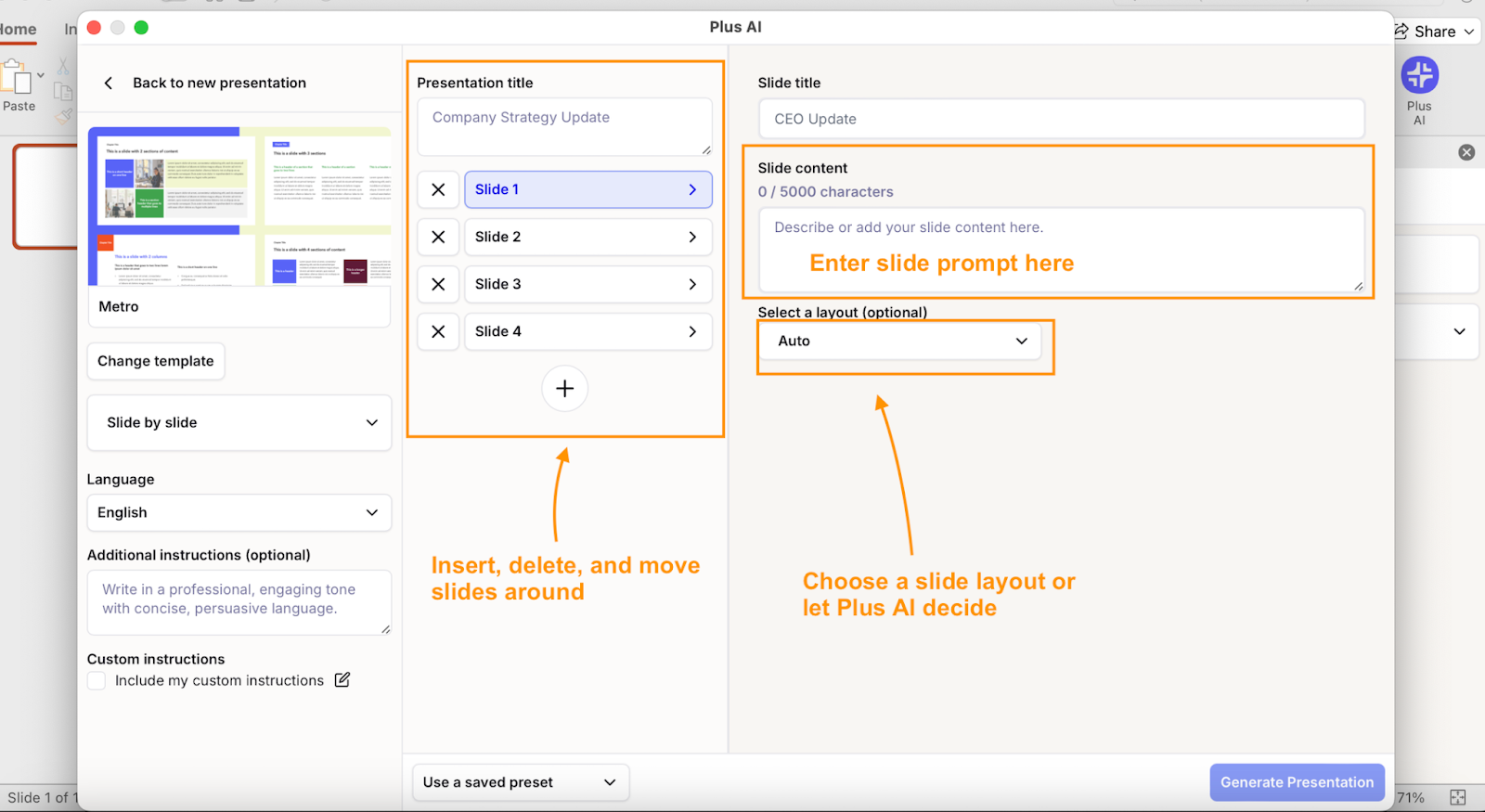Open the Auto layout dropdown

pos(900,341)
